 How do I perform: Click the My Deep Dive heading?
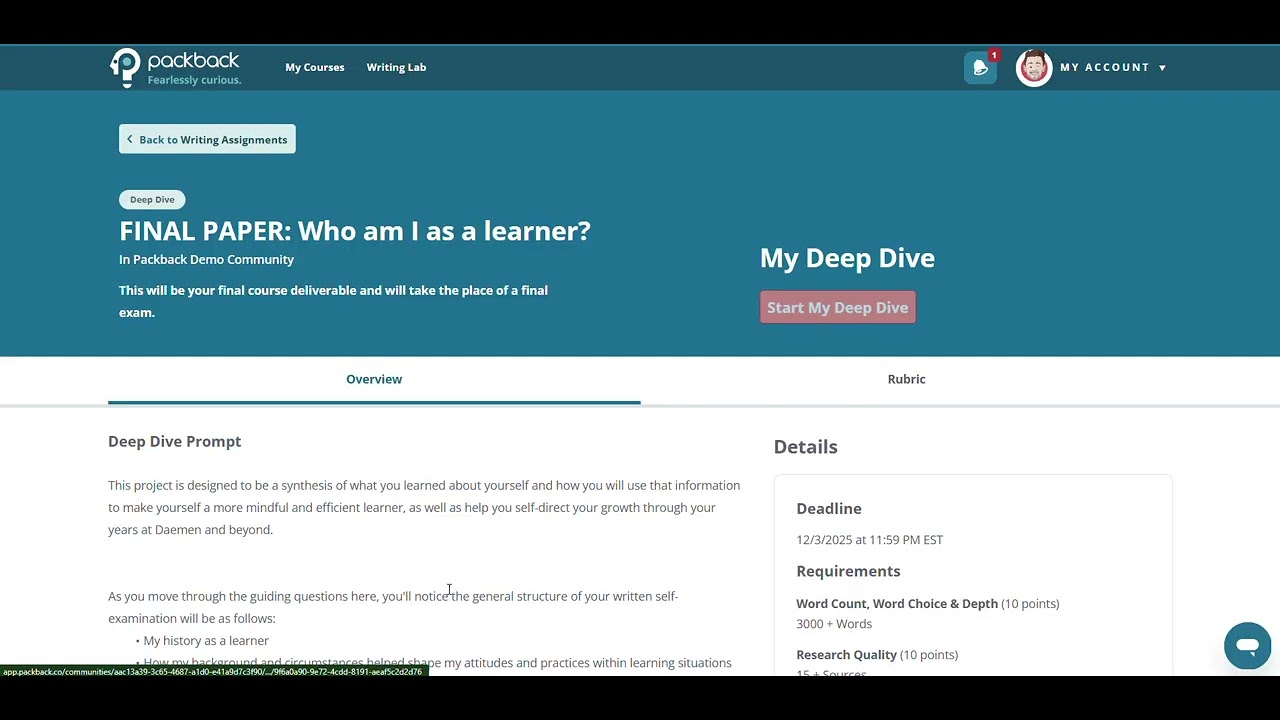pos(847,258)
